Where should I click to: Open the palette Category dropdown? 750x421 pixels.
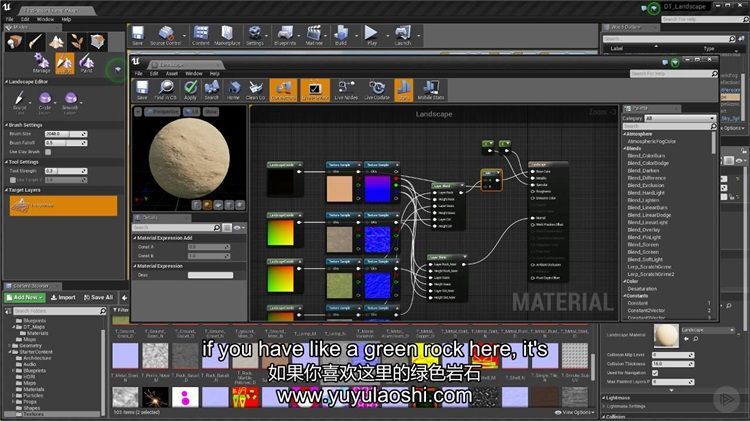[680, 118]
